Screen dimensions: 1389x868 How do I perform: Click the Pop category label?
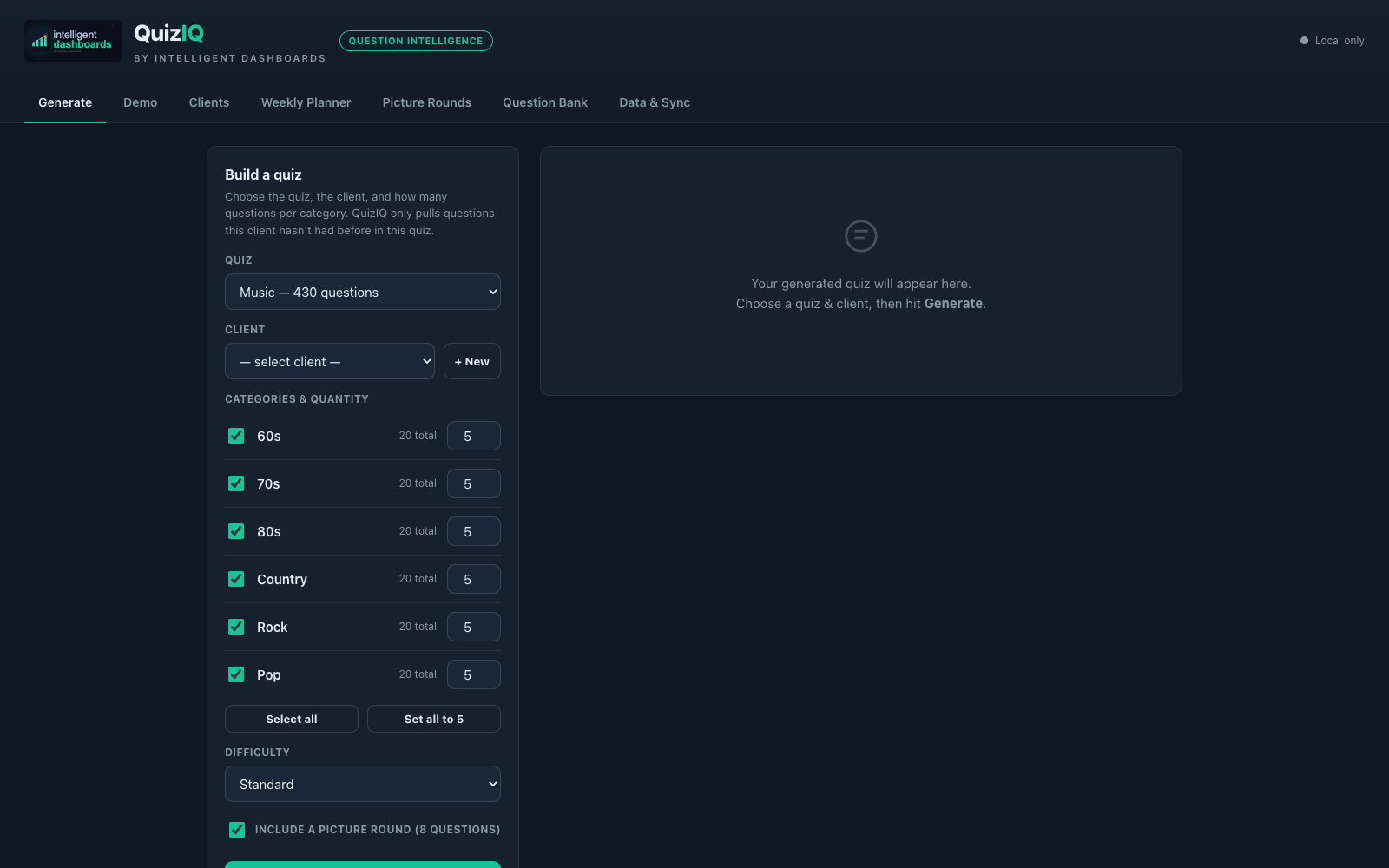coord(269,674)
